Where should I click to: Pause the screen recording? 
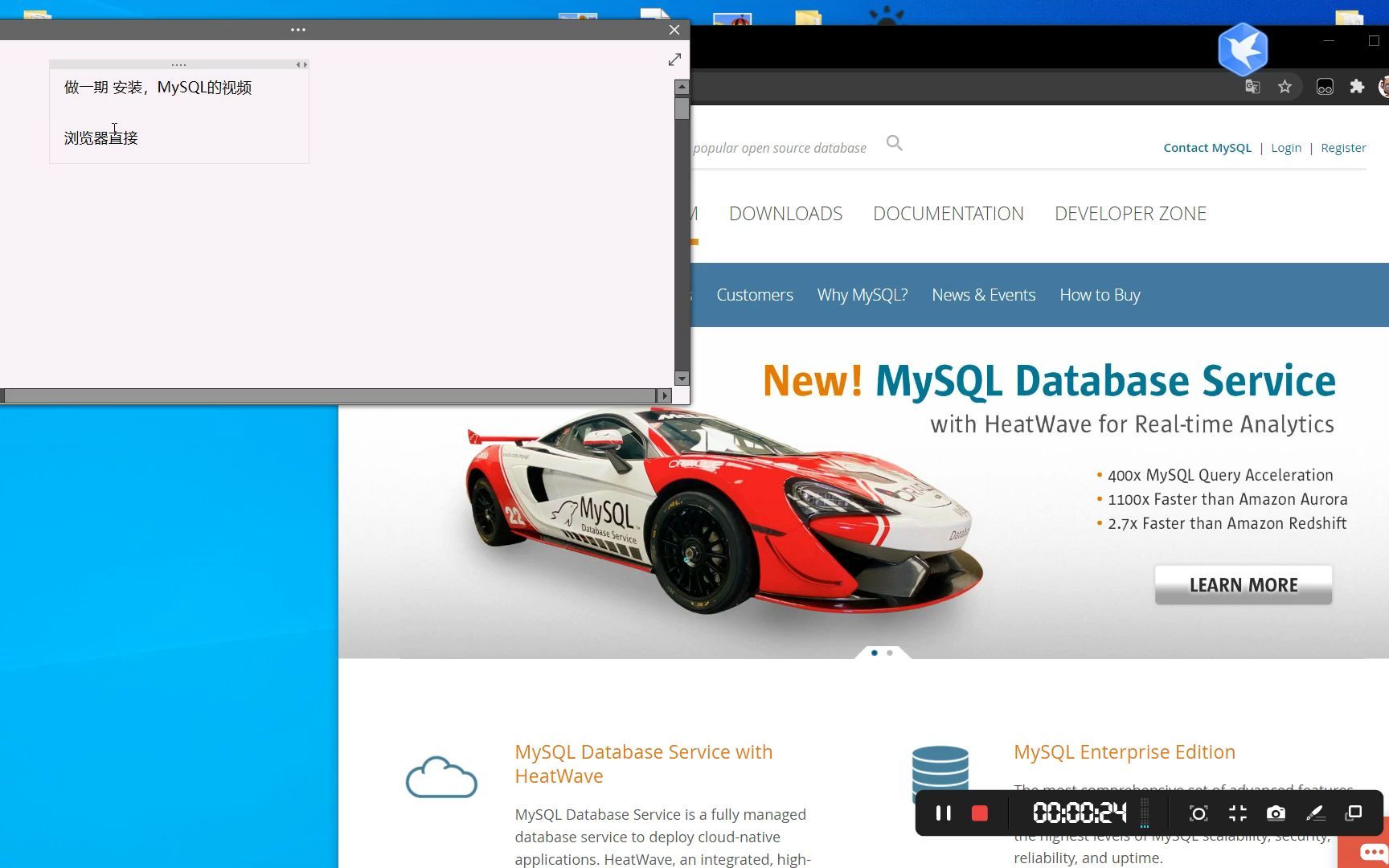943,813
